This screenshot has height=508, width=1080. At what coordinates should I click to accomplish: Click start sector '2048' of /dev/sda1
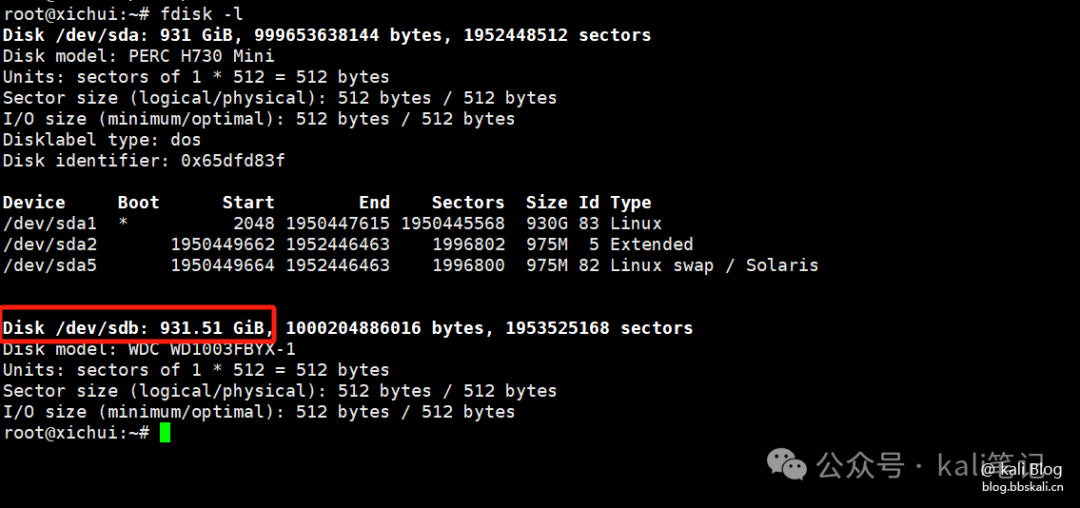tap(254, 224)
